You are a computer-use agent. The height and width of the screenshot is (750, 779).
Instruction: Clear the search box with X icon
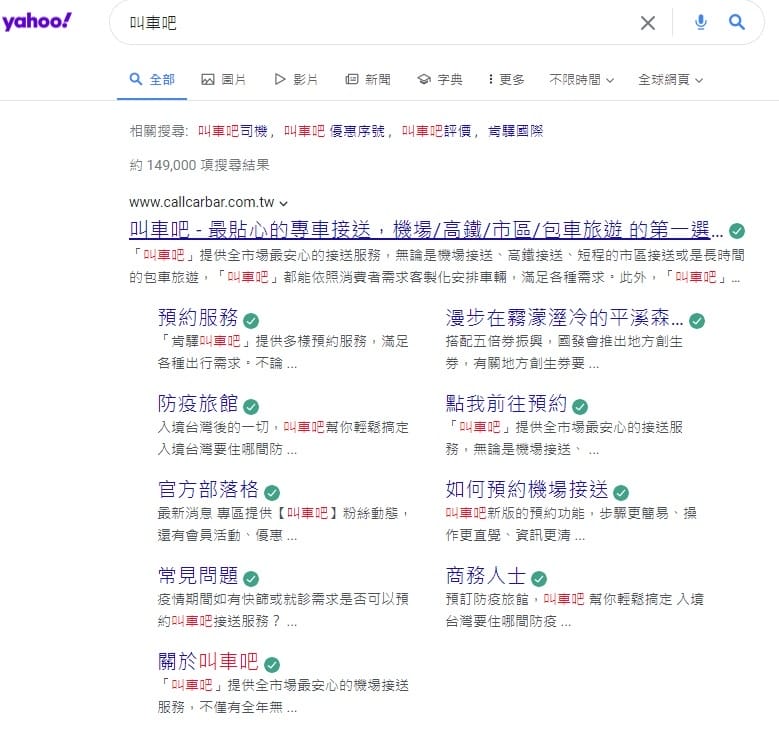point(647,23)
